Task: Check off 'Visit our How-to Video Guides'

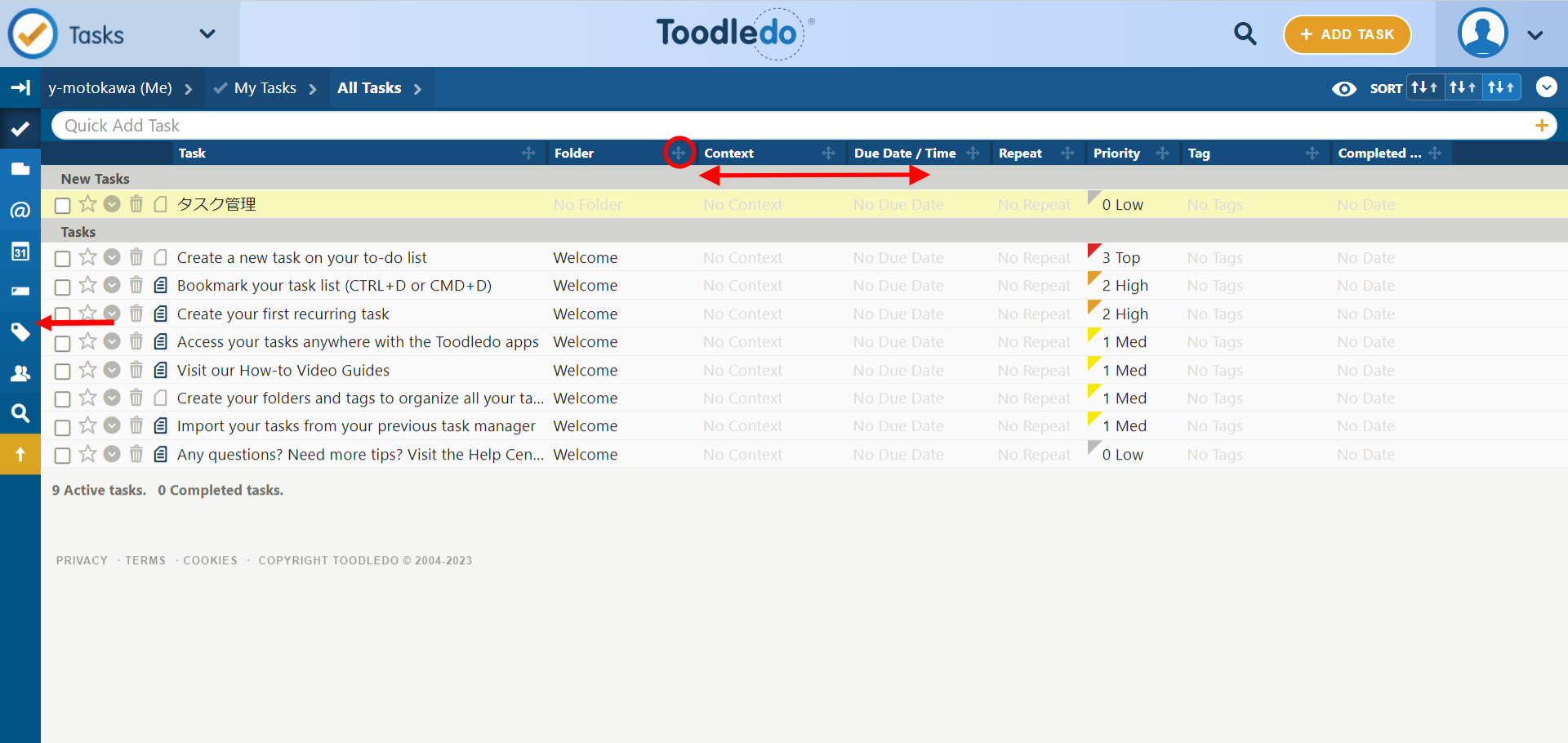Action: coord(62,371)
